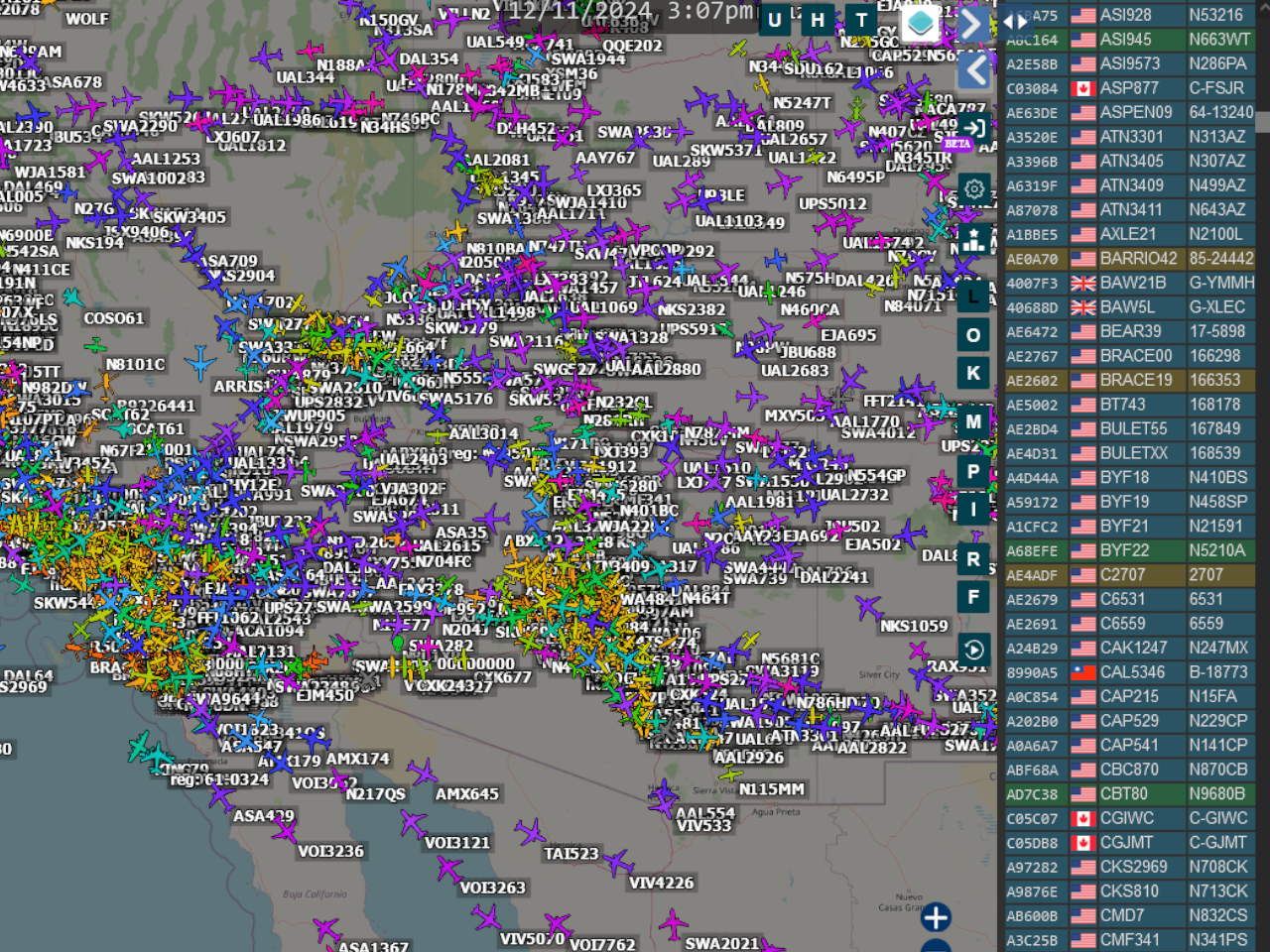
Task: Open the stats leaderboard icon
Action: pyautogui.click(x=974, y=239)
